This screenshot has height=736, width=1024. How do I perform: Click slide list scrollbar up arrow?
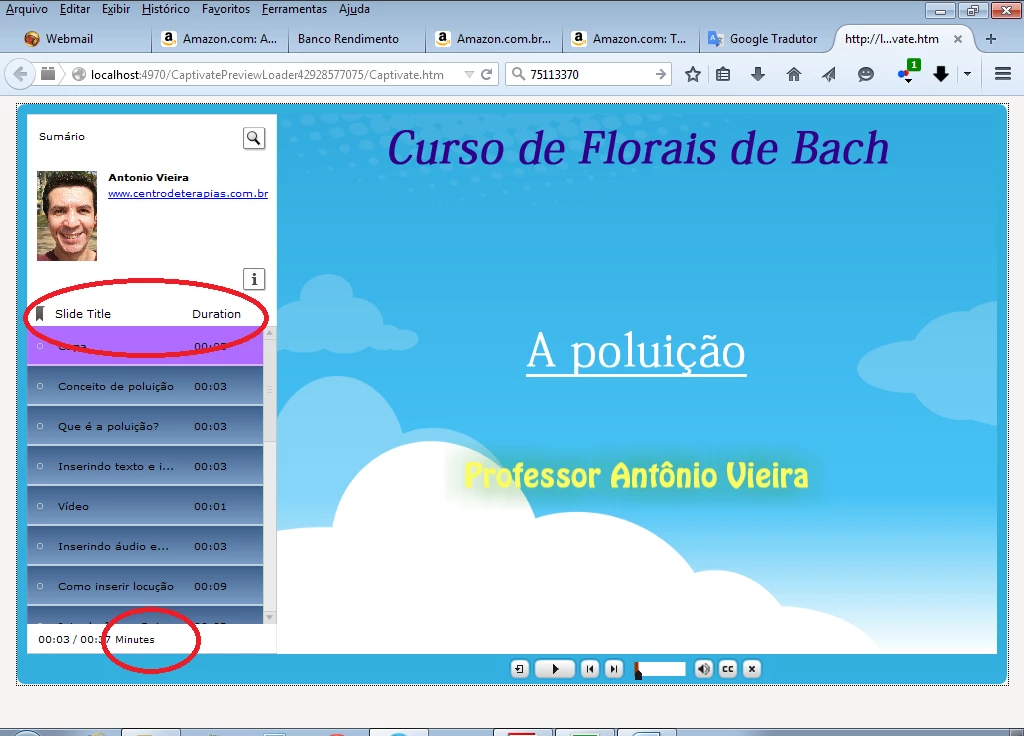[269, 332]
